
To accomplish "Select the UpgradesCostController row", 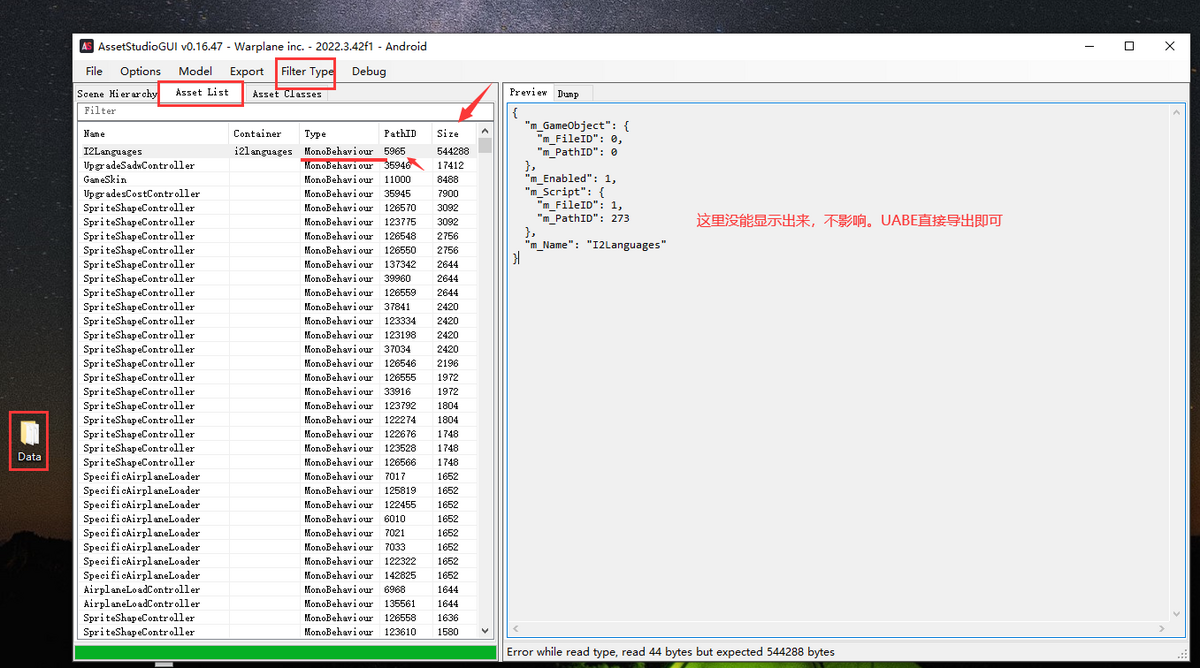I will [278, 194].
